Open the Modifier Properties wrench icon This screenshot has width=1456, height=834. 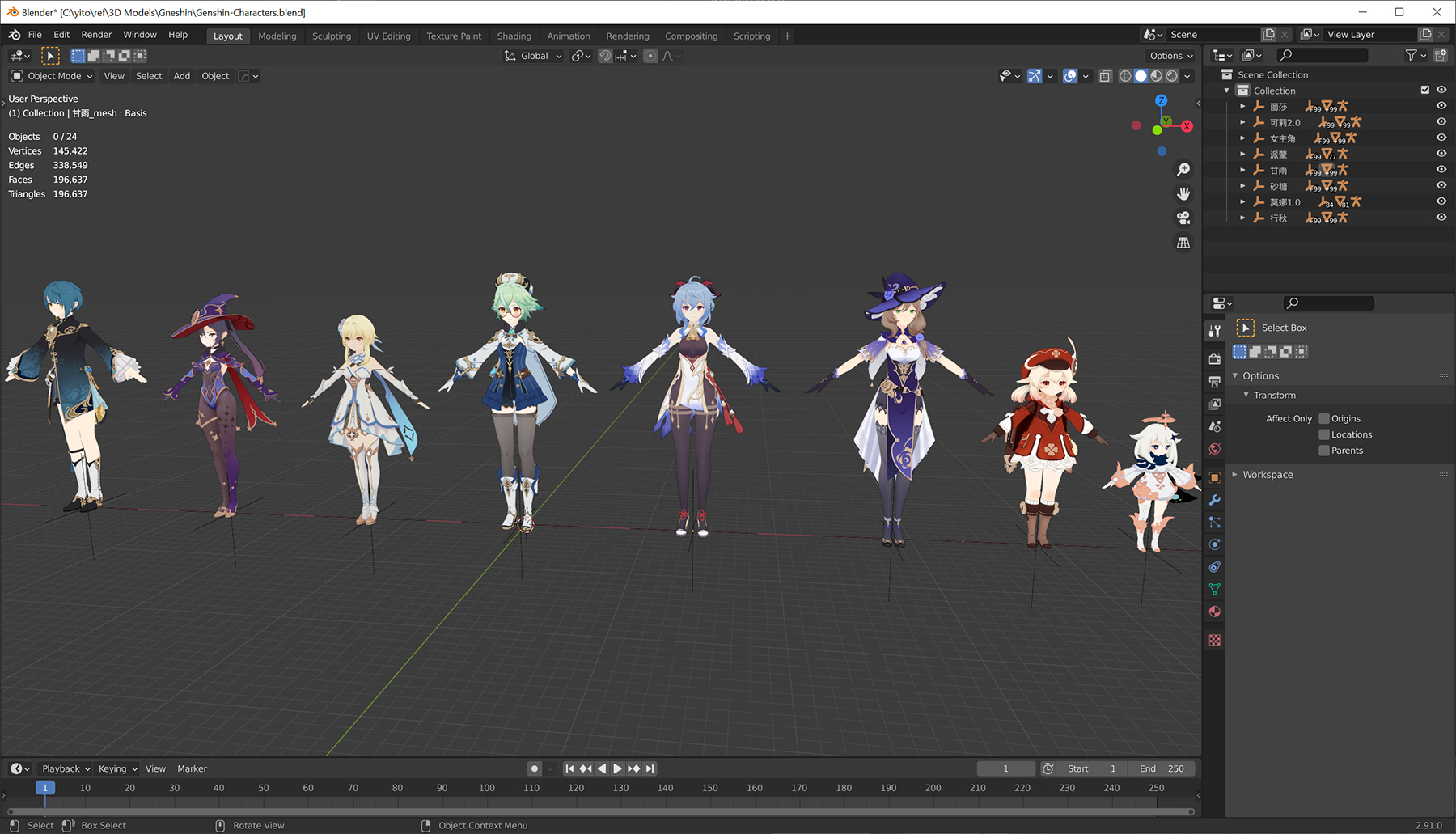click(1215, 500)
